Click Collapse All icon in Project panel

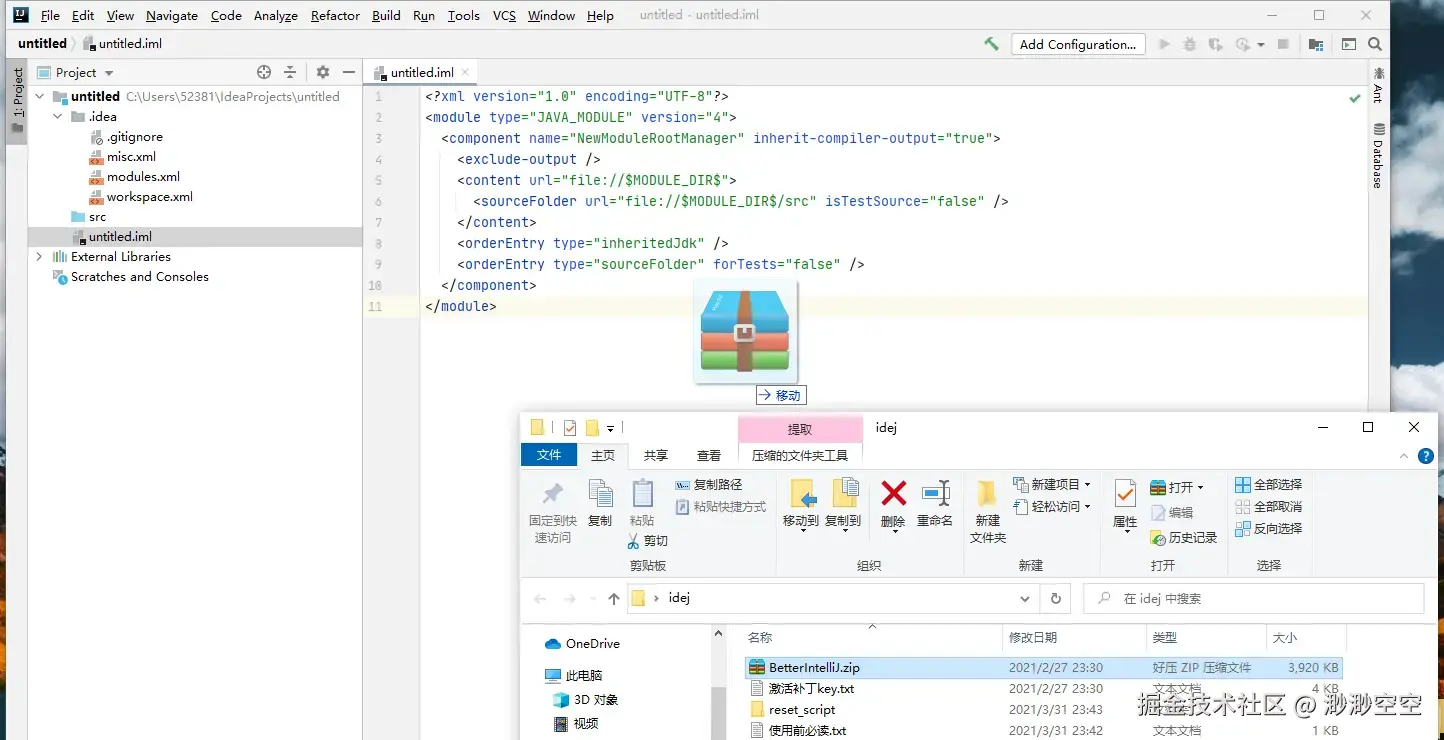[x=290, y=72]
